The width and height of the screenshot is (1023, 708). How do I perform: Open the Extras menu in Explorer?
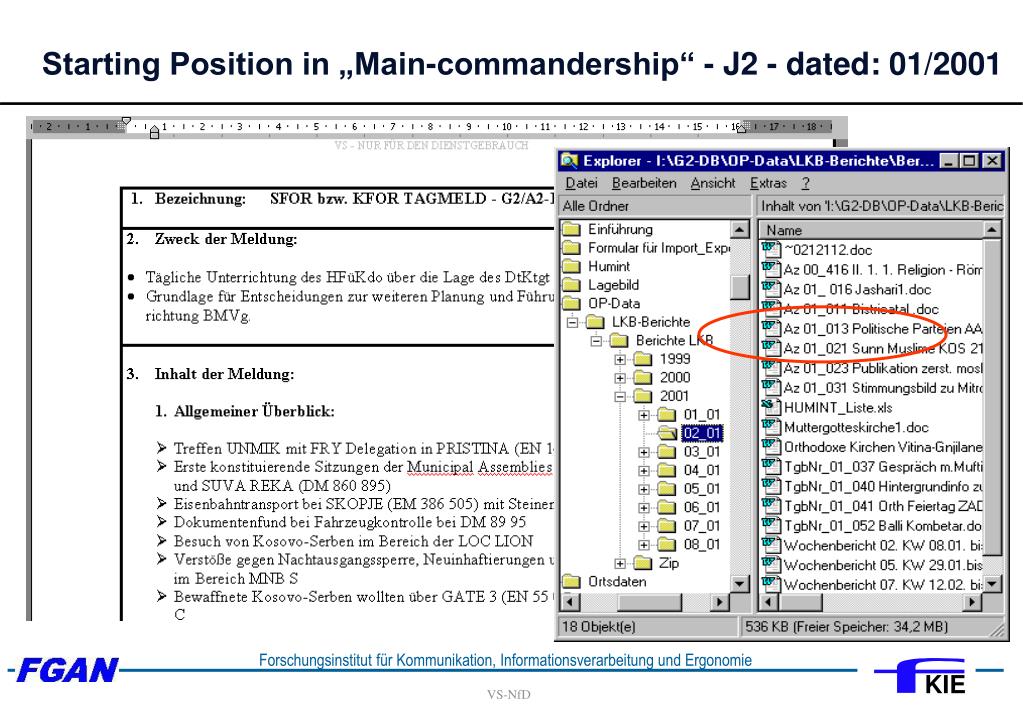[768, 183]
